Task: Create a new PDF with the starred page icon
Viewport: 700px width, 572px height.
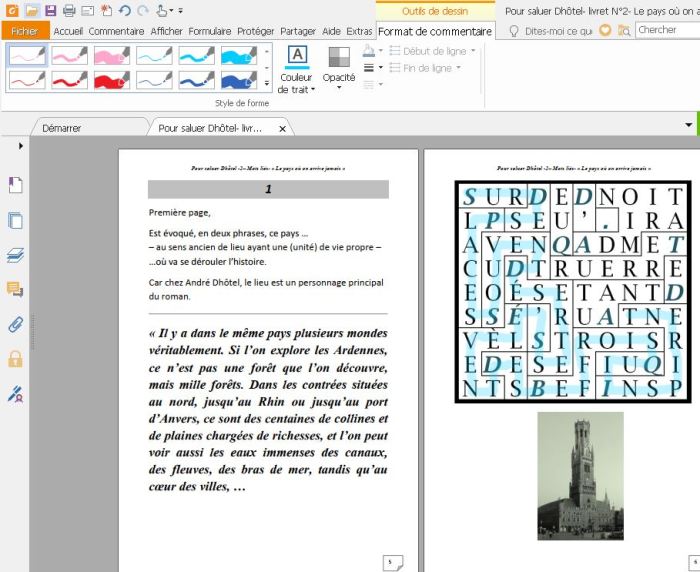Action: tap(106, 10)
